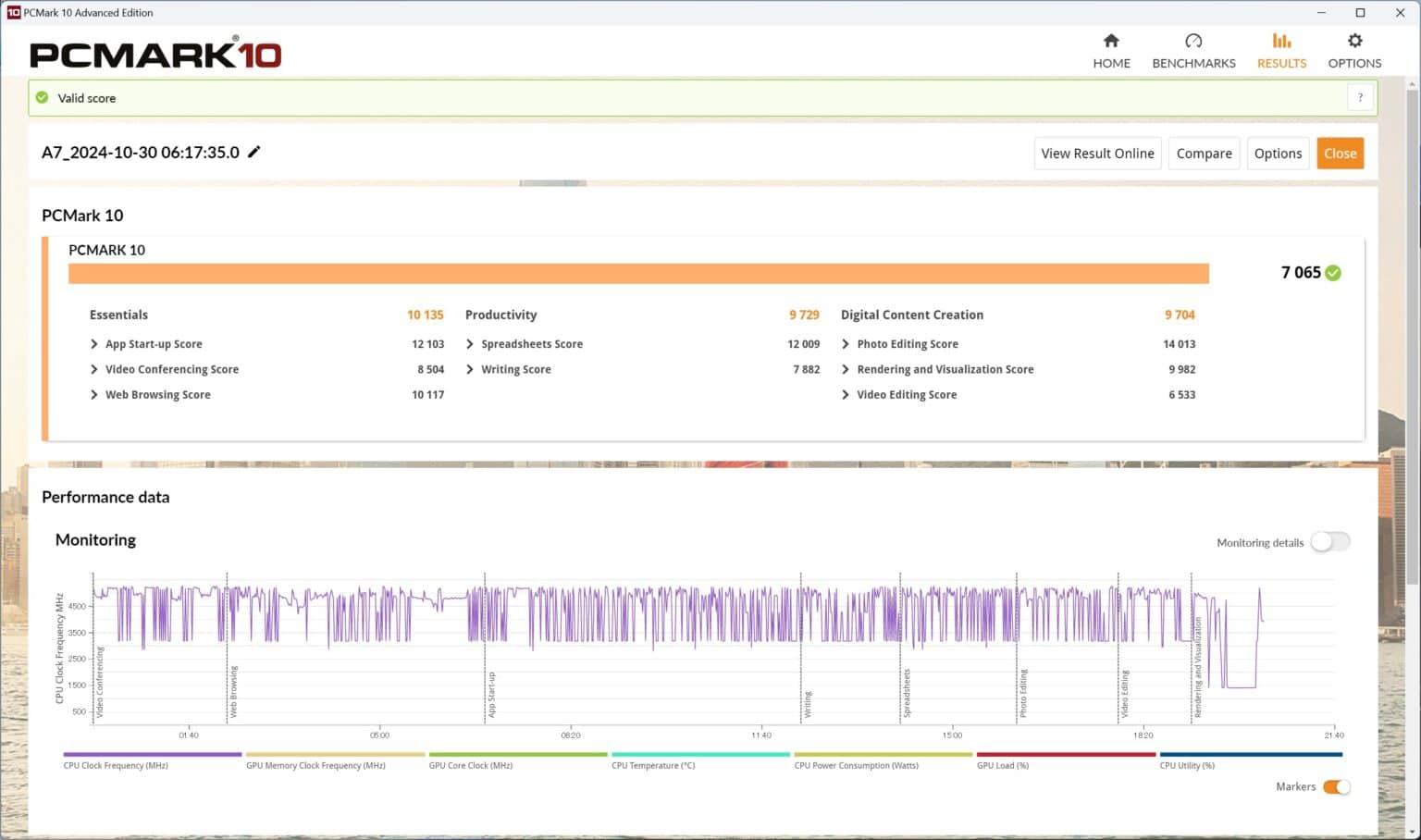Click the Results bar chart icon
This screenshot has width=1421, height=840.
[1281, 41]
